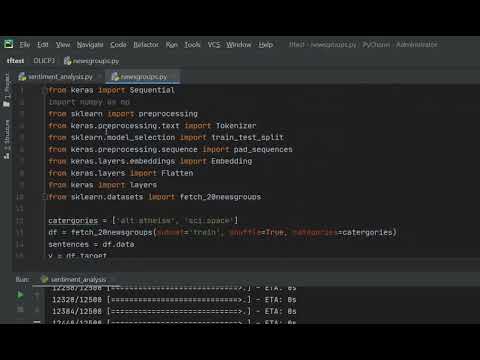Open the Edit menu
The image size is (480, 360).
coord(43,45)
